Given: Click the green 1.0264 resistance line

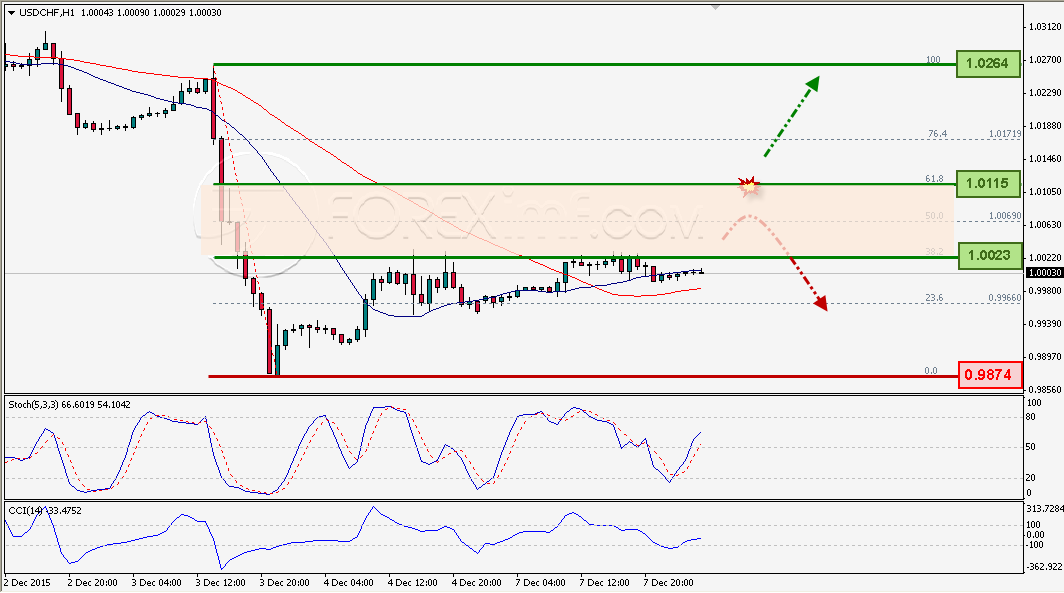Looking at the screenshot, I should pos(585,64).
